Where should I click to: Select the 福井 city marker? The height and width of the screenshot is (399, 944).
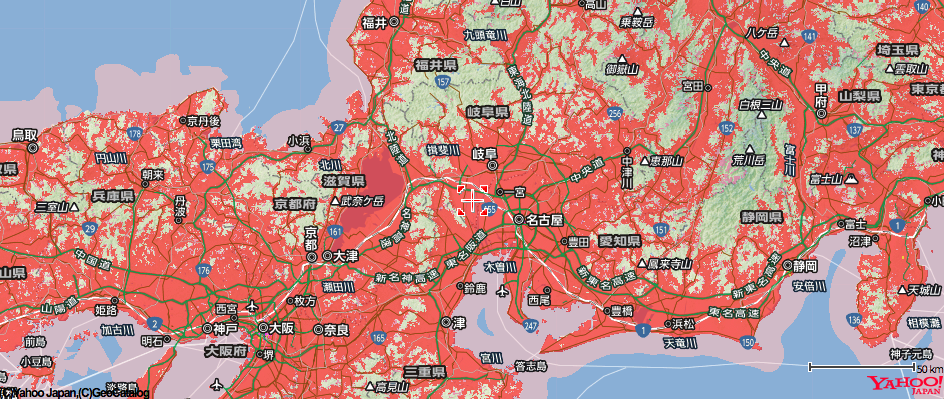coord(394,22)
